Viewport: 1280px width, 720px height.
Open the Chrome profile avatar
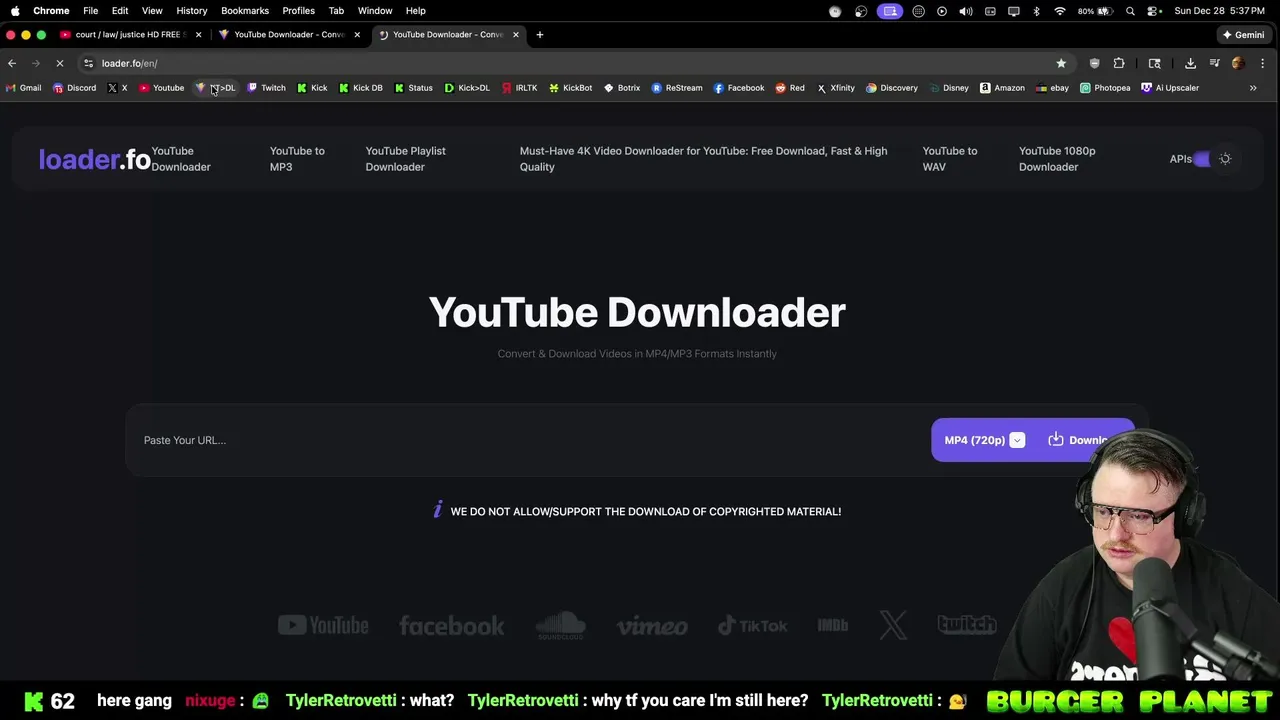(1238, 63)
